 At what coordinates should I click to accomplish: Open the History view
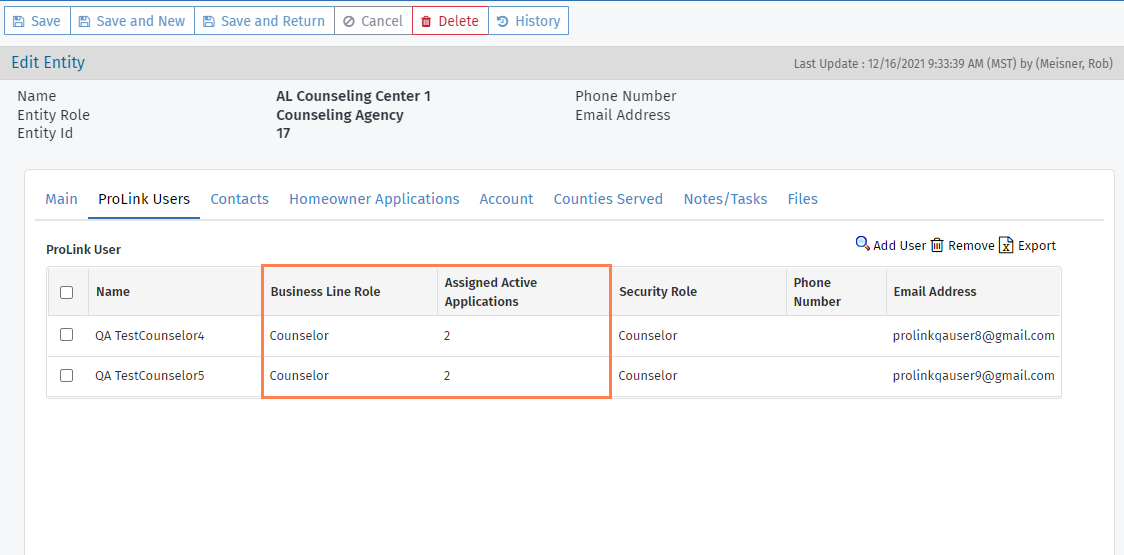tap(528, 21)
